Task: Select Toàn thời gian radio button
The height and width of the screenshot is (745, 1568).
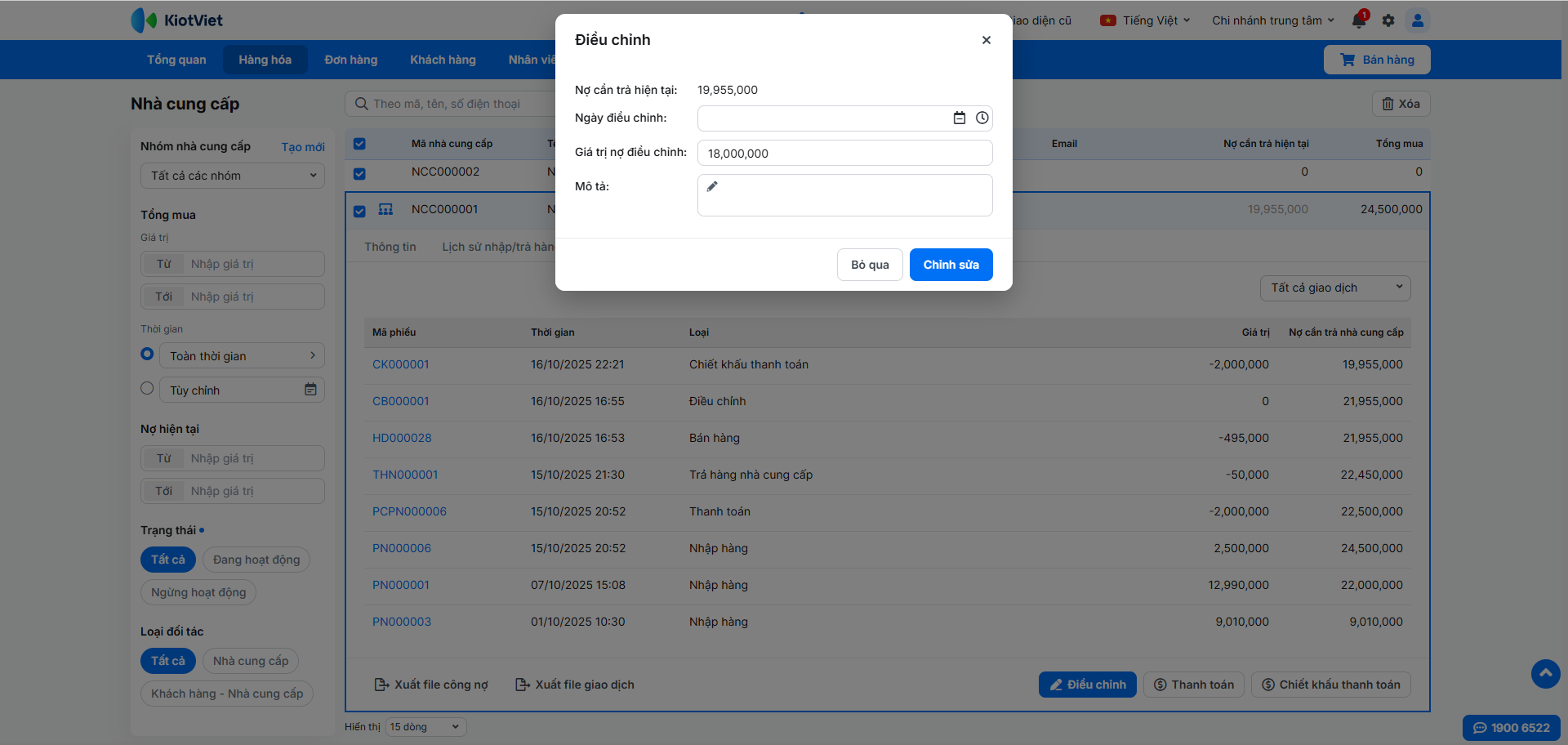Action: (147, 354)
